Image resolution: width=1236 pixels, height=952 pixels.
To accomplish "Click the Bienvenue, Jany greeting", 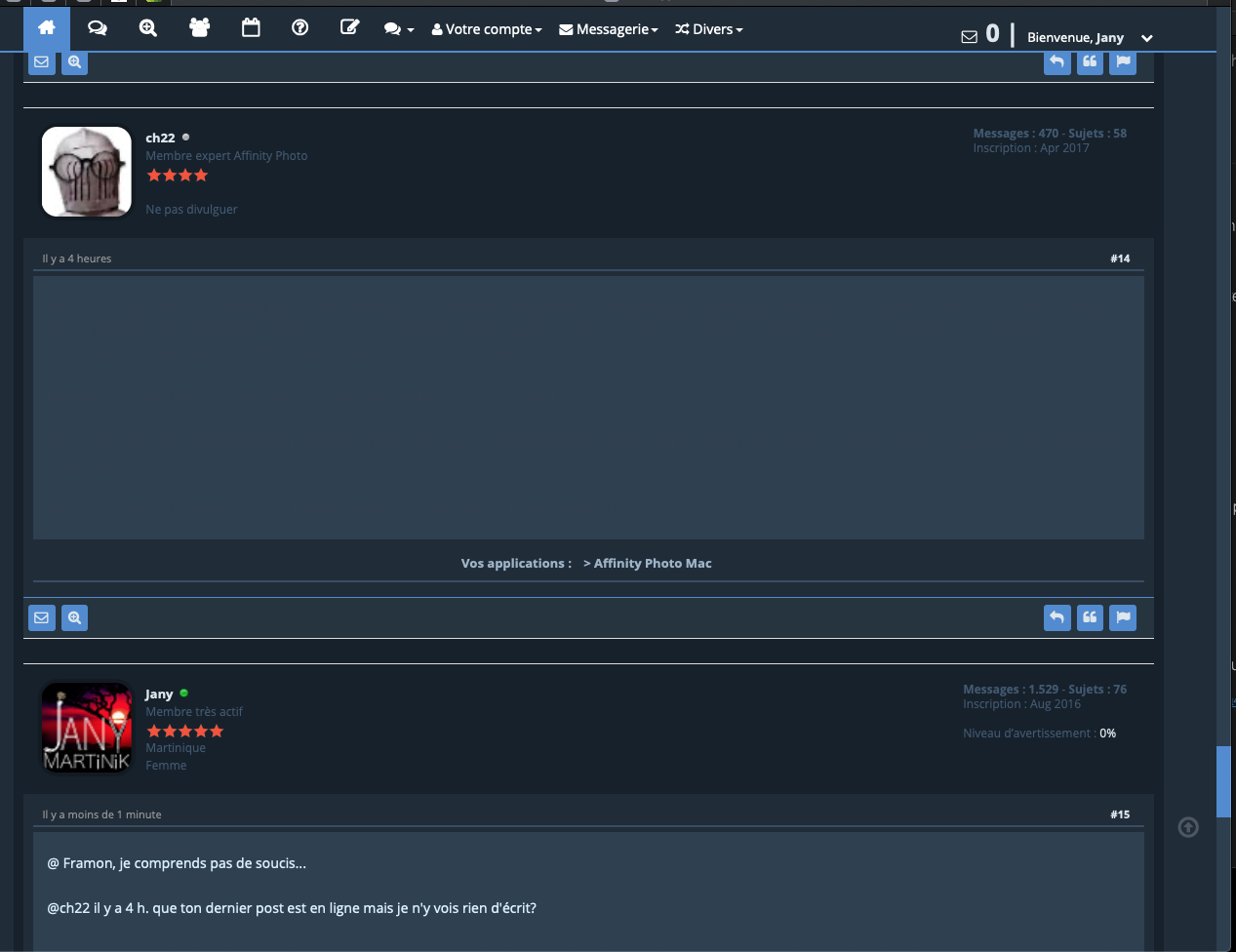I will [1075, 37].
